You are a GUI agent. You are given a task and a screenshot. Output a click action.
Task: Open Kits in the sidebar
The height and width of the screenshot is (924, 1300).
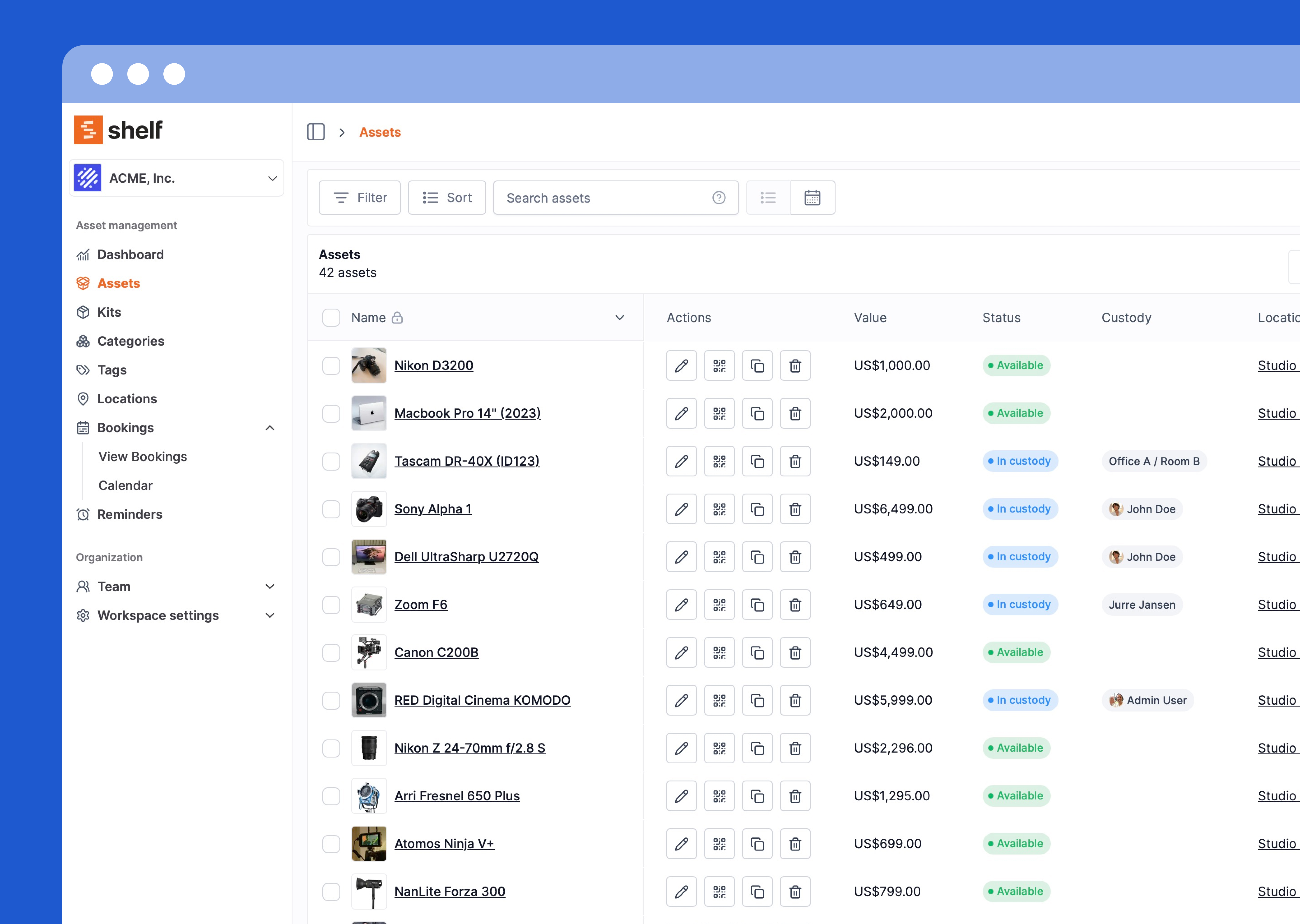109,312
